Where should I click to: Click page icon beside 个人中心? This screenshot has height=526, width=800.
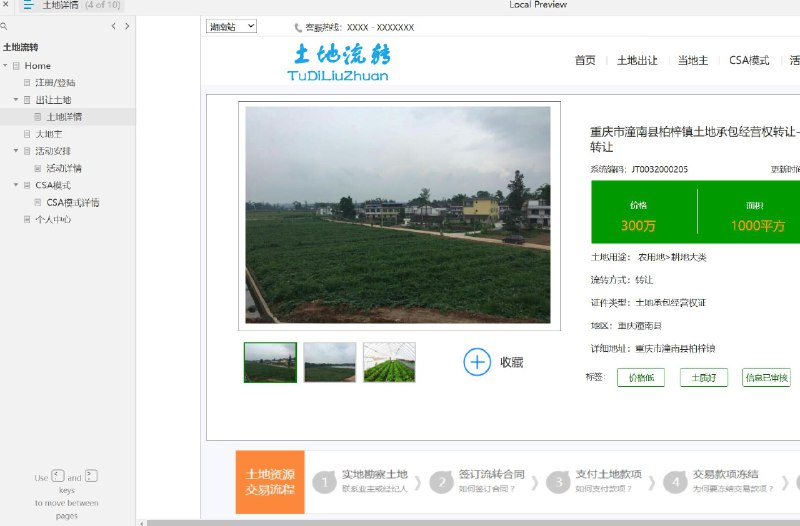tap(27, 219)
